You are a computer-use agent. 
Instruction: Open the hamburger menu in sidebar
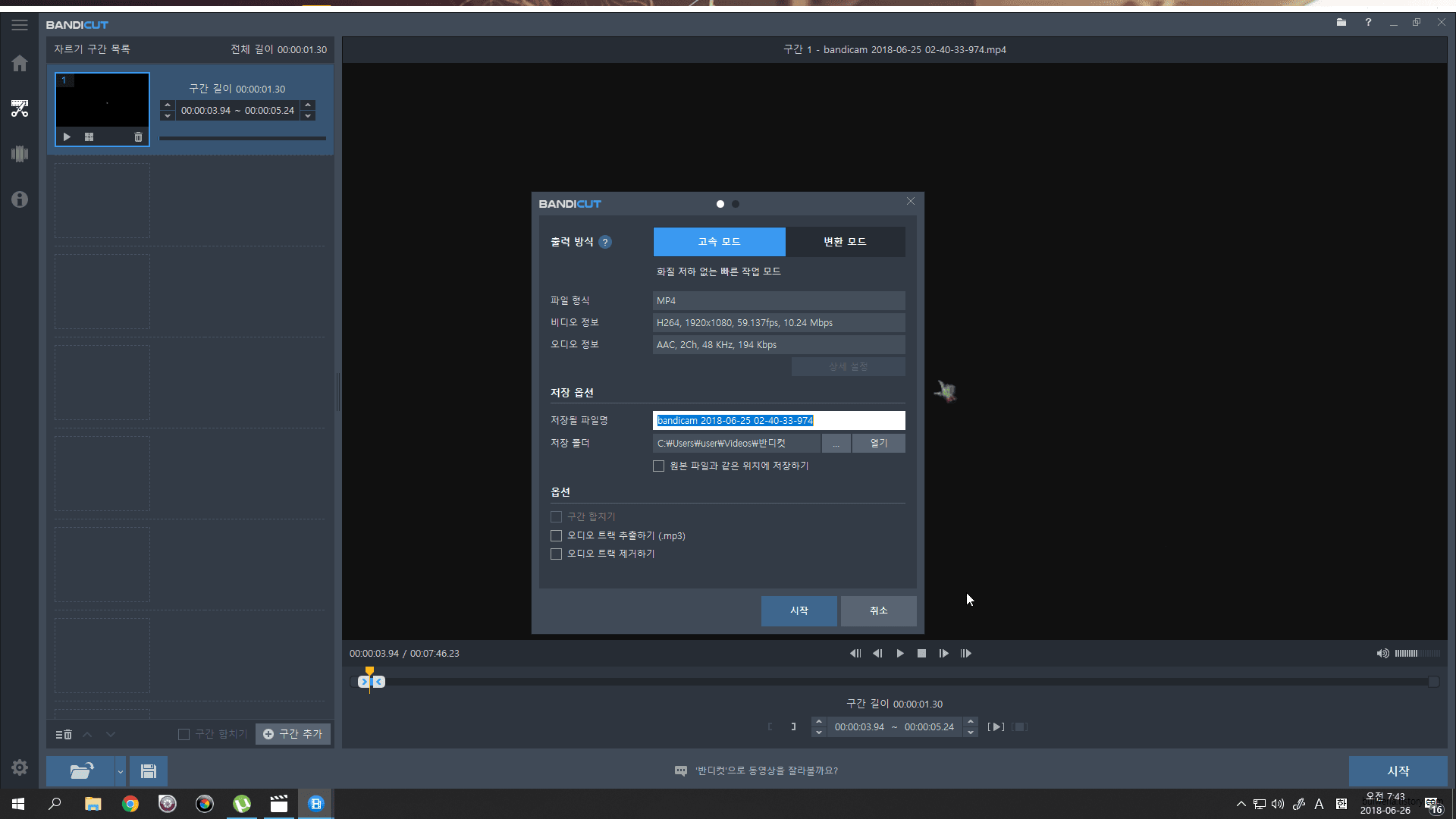tap(20, 25)
